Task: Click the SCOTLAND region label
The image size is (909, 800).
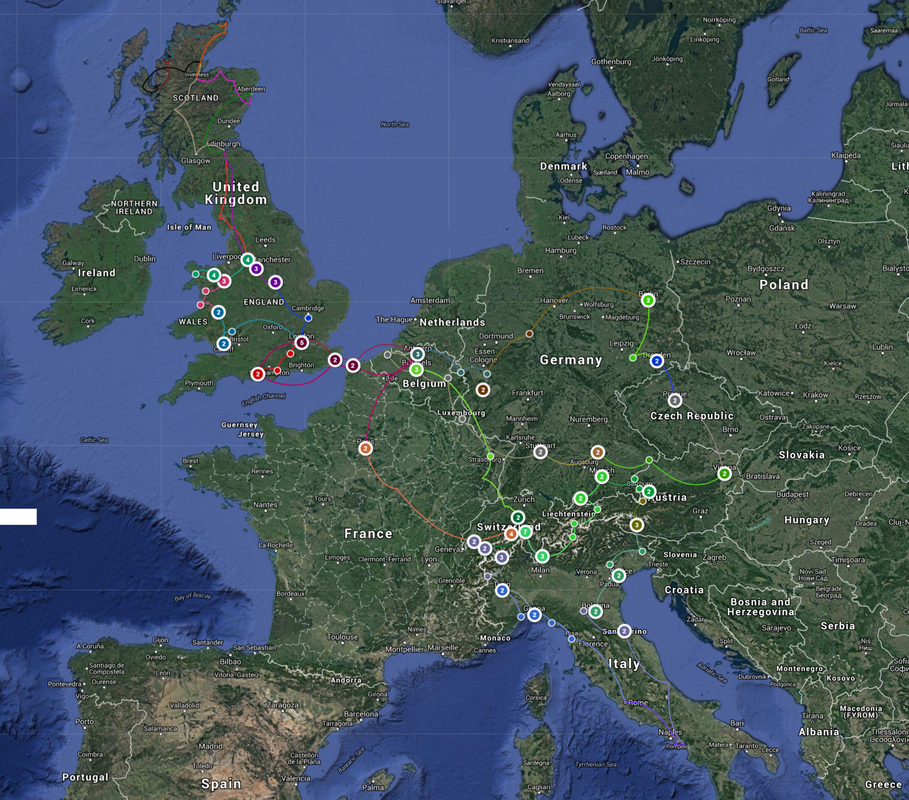Action: pos(195,98)
